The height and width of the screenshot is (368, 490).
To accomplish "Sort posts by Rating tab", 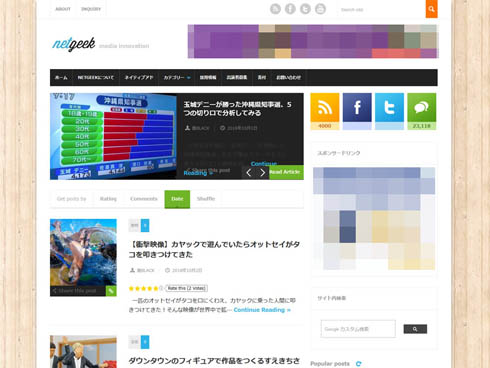I will (108, 199).
